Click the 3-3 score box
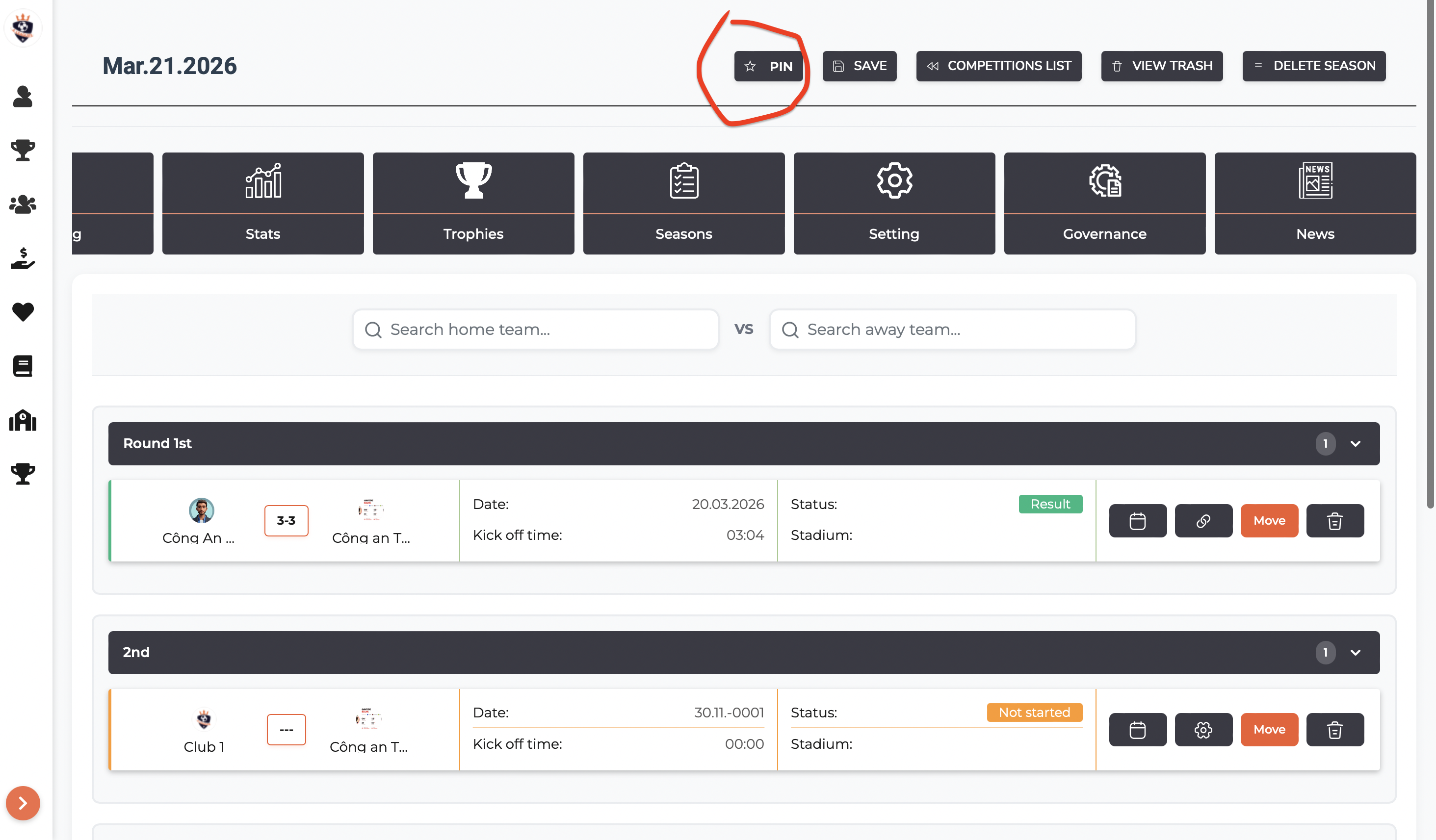The image size is (1436, 840). pyautogui.click(x=286, y=520)
